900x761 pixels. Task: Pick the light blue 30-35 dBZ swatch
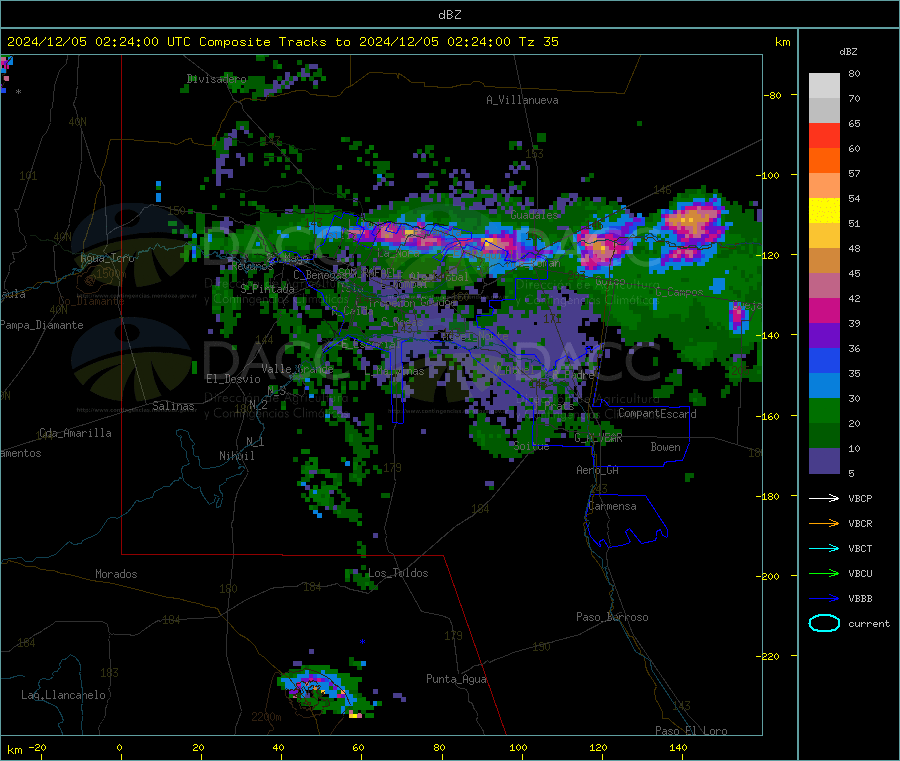point(824,386)
